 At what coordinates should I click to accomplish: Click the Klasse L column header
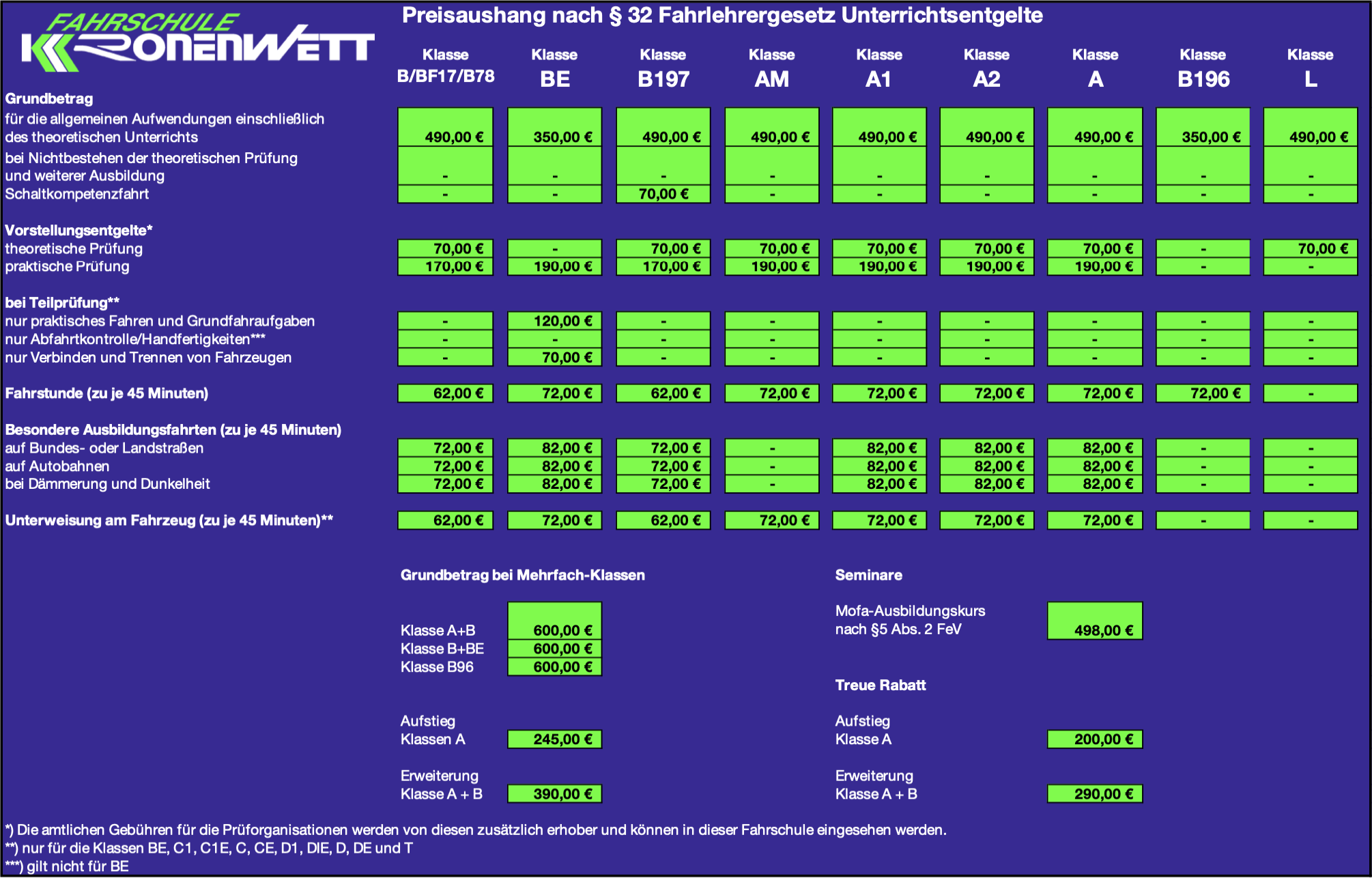pos(1309,68)
